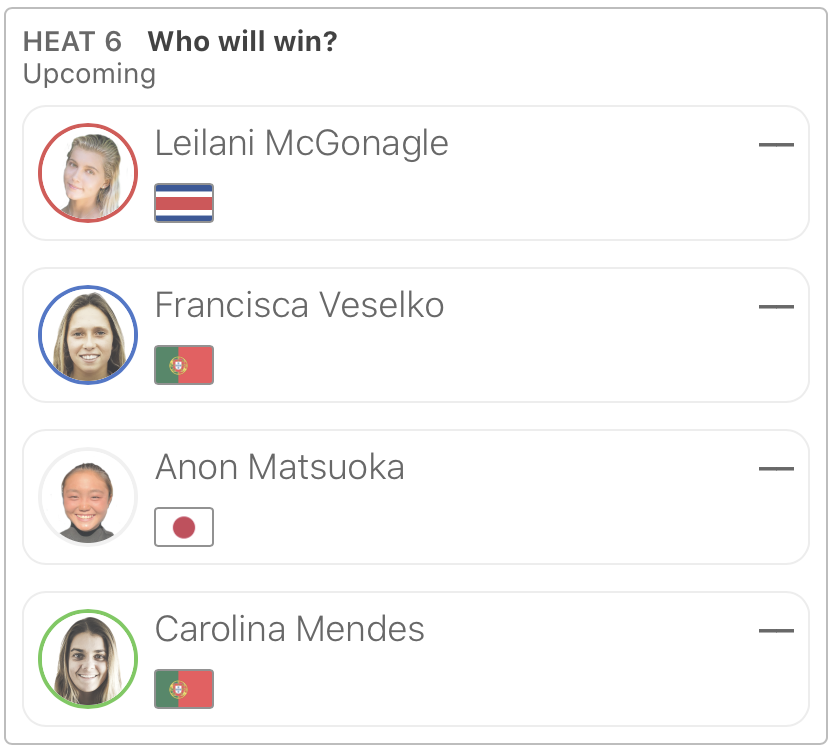This screenshot has width=836, height=750.
Task: Click the HEAT 6 label
Action: [x=72, y=42]
